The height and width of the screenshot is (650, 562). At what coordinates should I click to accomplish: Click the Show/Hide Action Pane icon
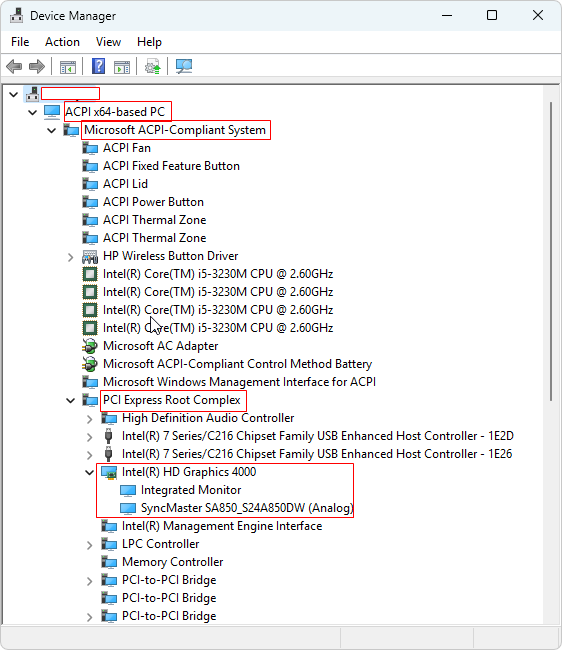[122, 66]
